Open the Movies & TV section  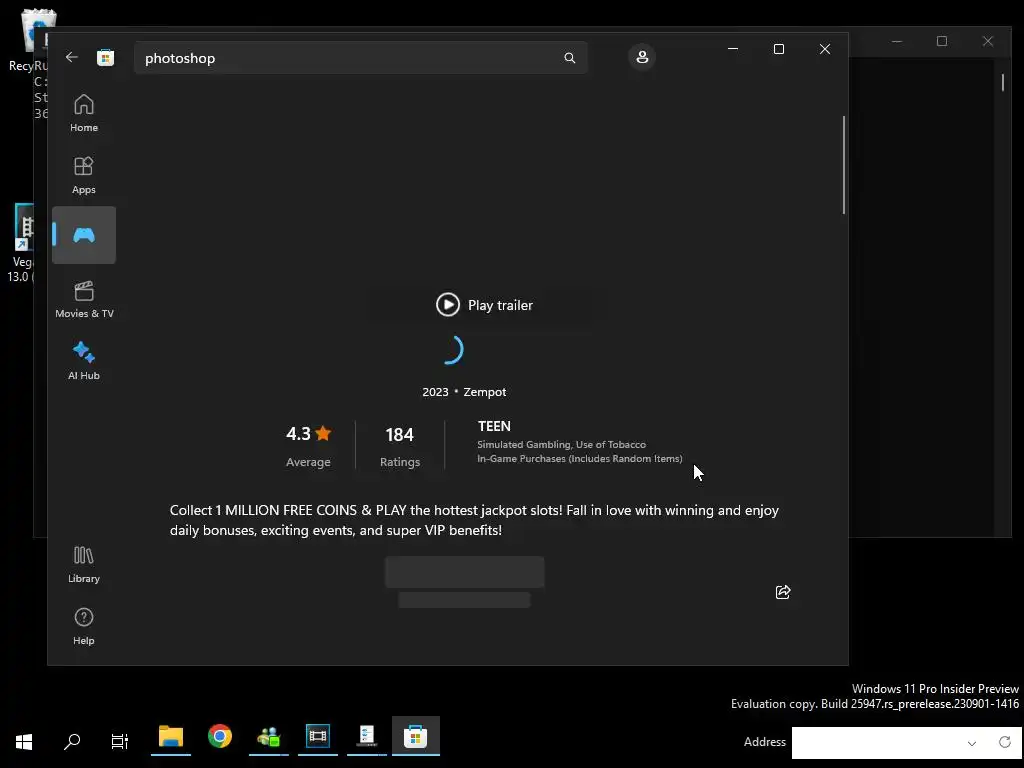(x=84, y=299)
